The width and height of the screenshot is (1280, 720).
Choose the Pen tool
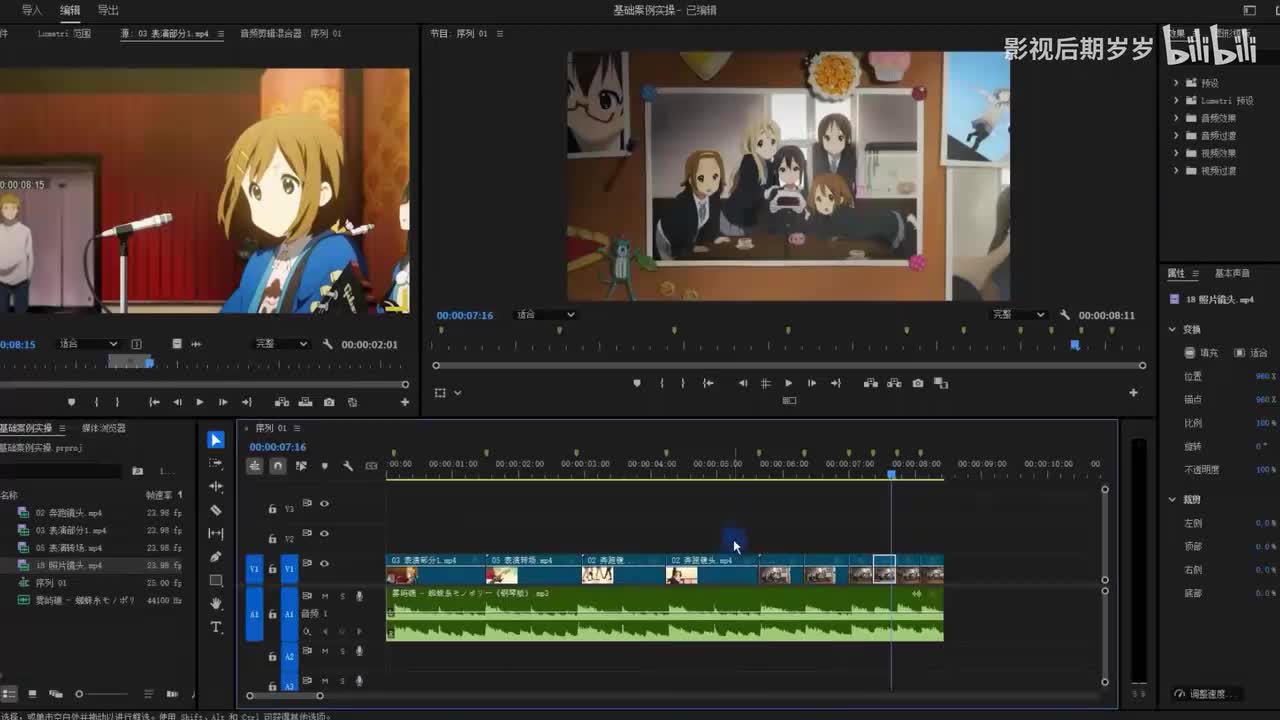pyautogui.click(x=216, y=557)
